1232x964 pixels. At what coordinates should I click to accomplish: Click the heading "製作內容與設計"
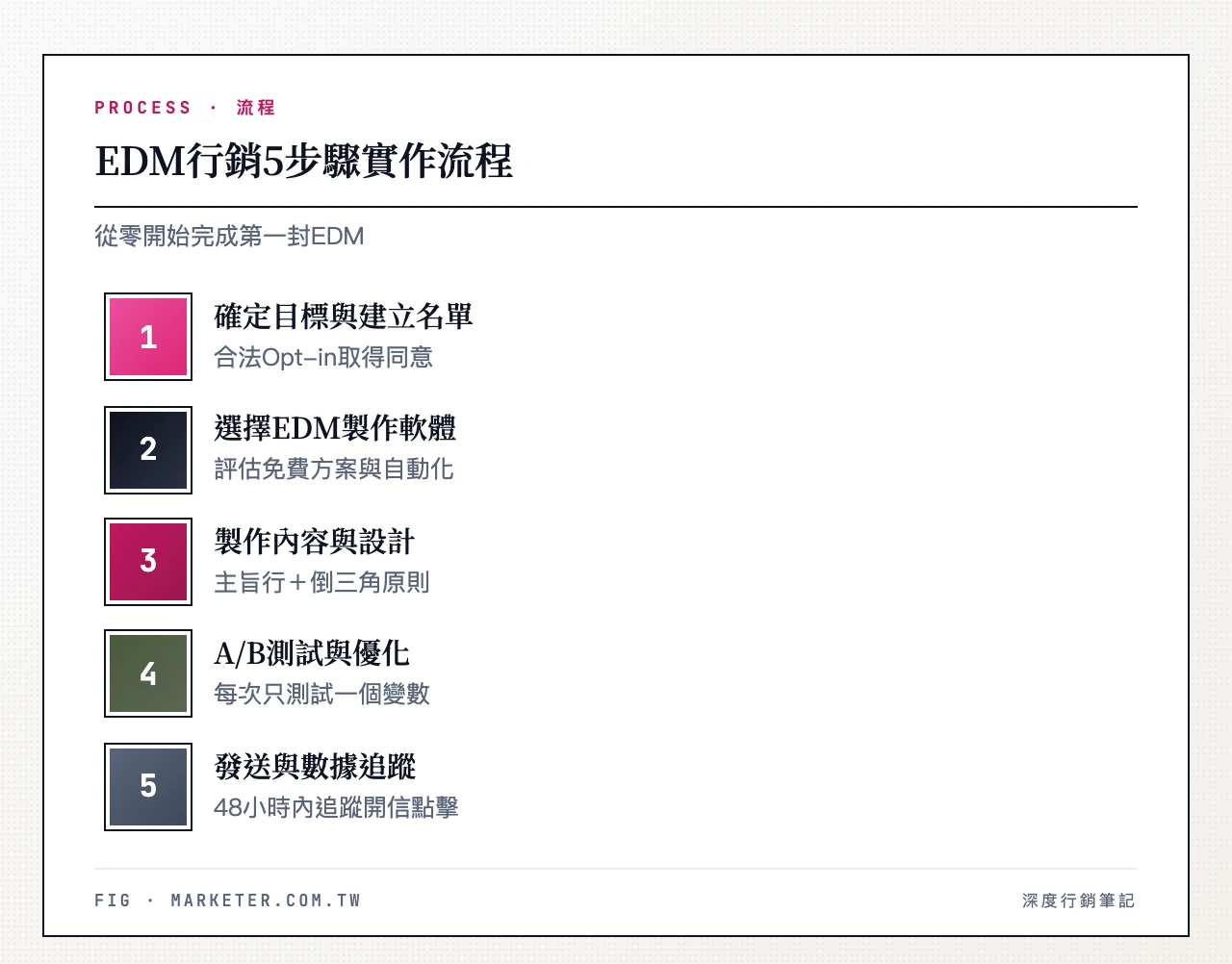(315, 542)
